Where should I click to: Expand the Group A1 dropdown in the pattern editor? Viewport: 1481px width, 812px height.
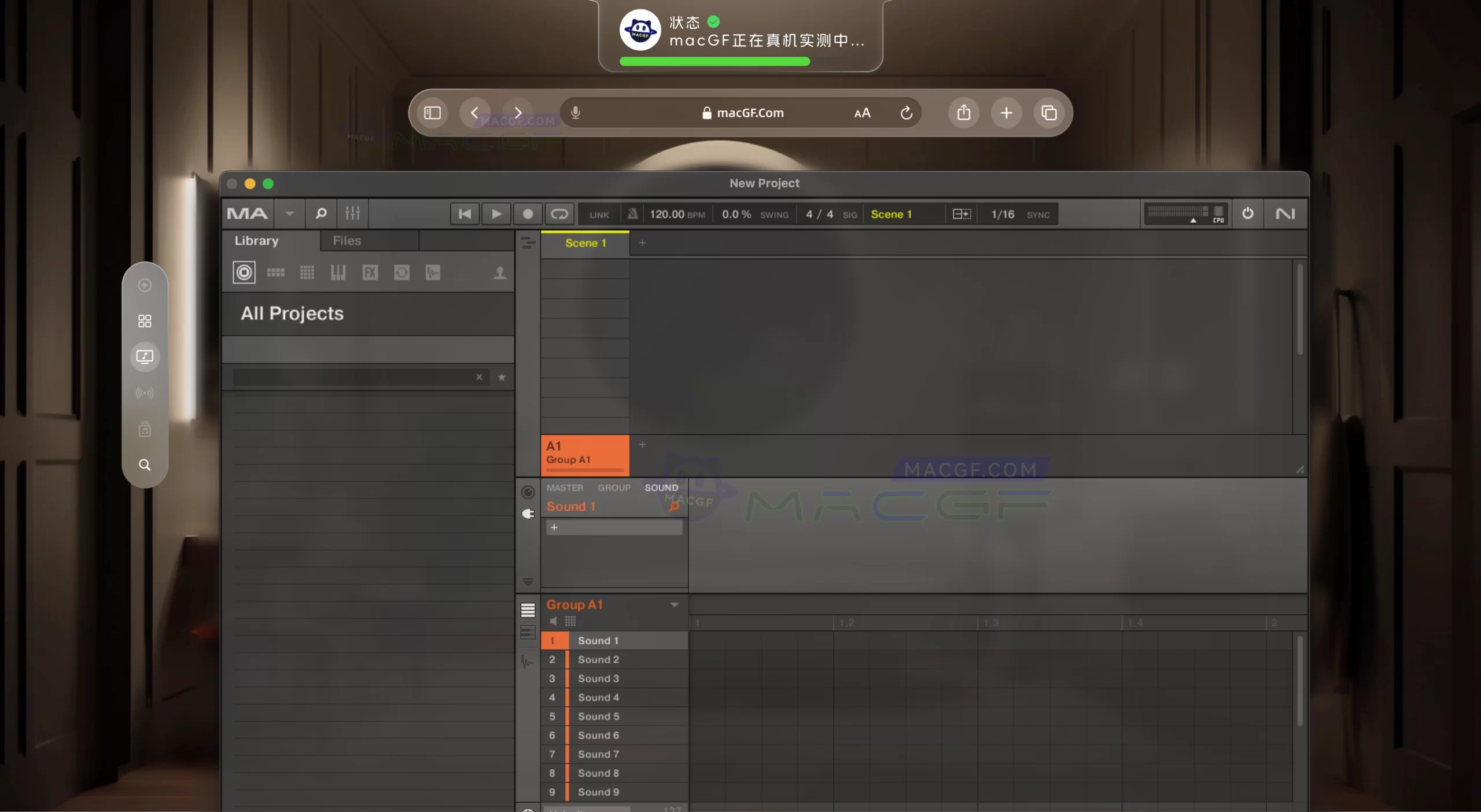pyautogui.click(x=674, y=606)
